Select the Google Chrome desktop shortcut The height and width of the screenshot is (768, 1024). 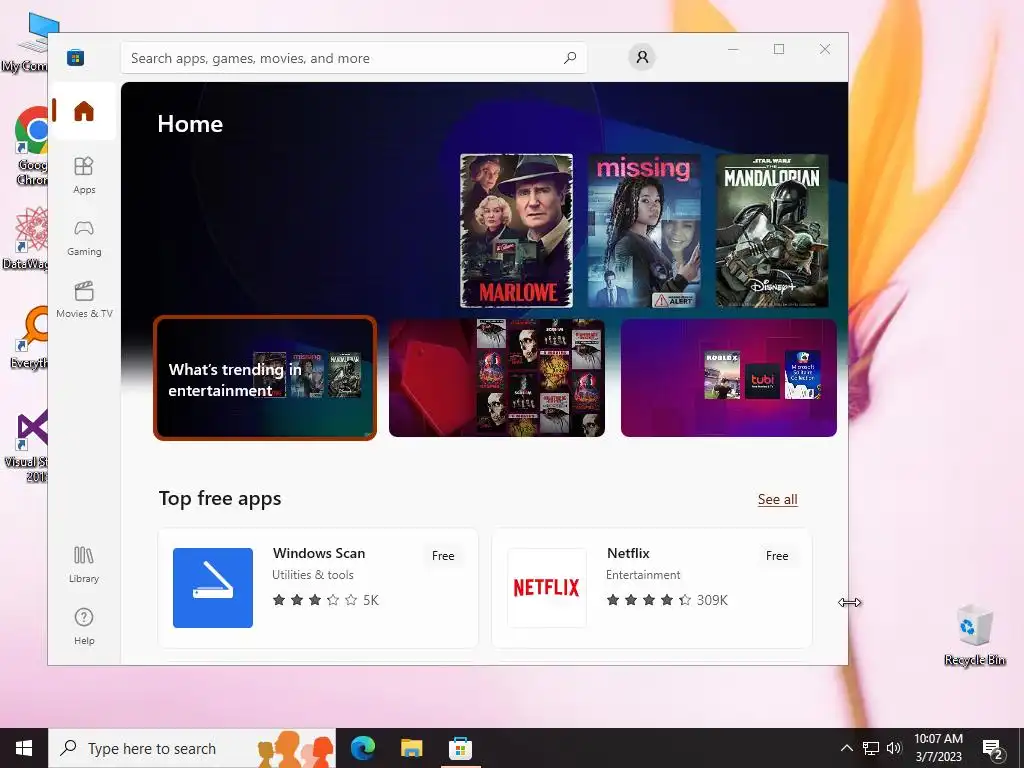[x=31, y=146]
